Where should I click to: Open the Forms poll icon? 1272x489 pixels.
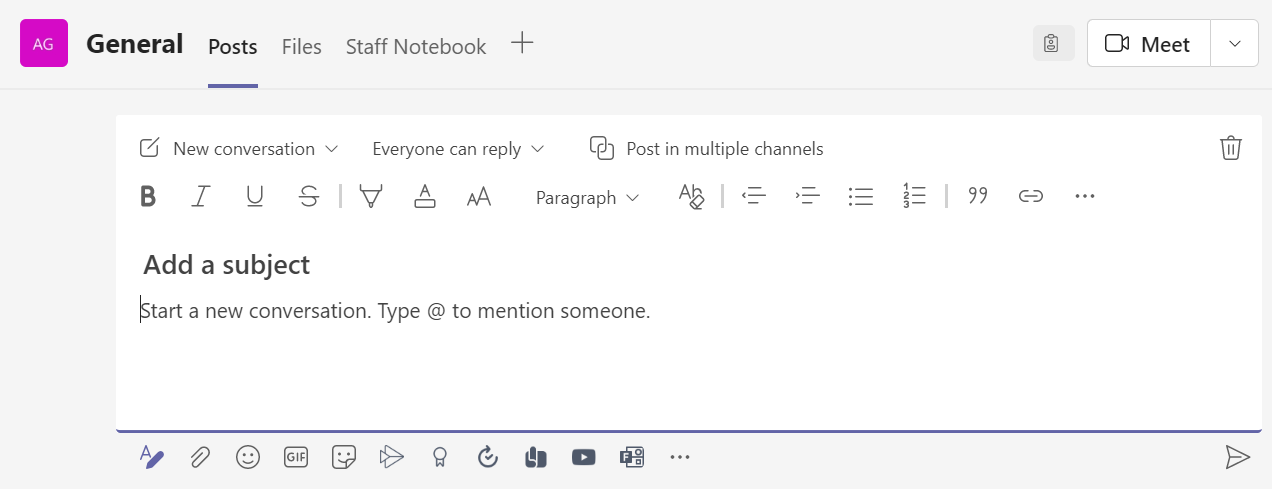(x=632, y=457)
